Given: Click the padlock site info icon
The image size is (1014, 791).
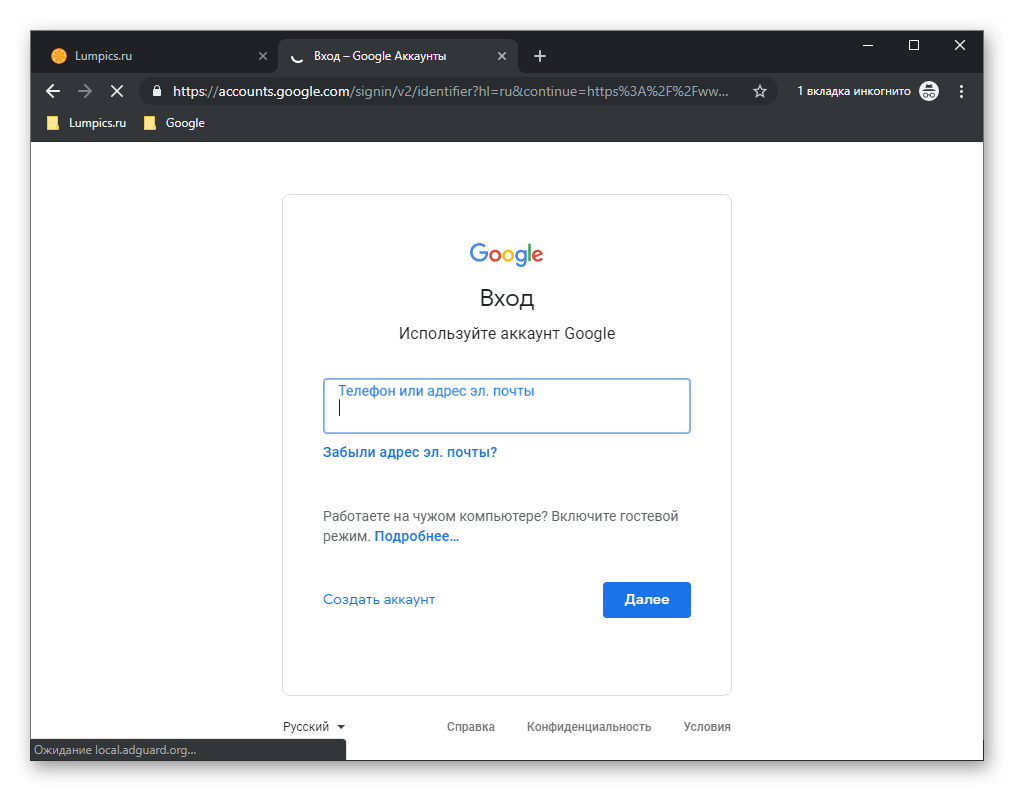Looking at the screenshot, I should click(x=155, y=91).
